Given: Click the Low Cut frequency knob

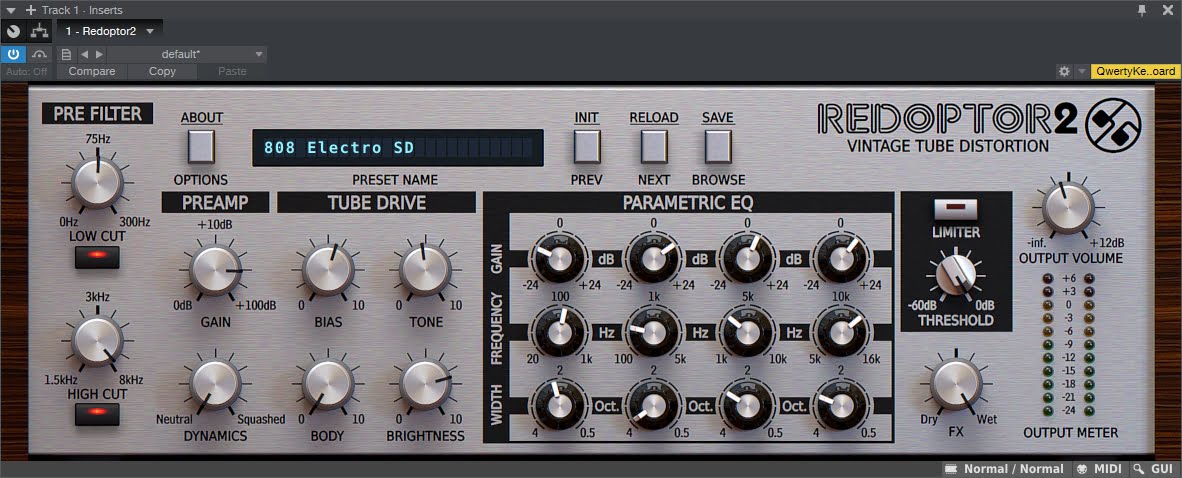Looking at the screenshot, I should tap(97, 182).
